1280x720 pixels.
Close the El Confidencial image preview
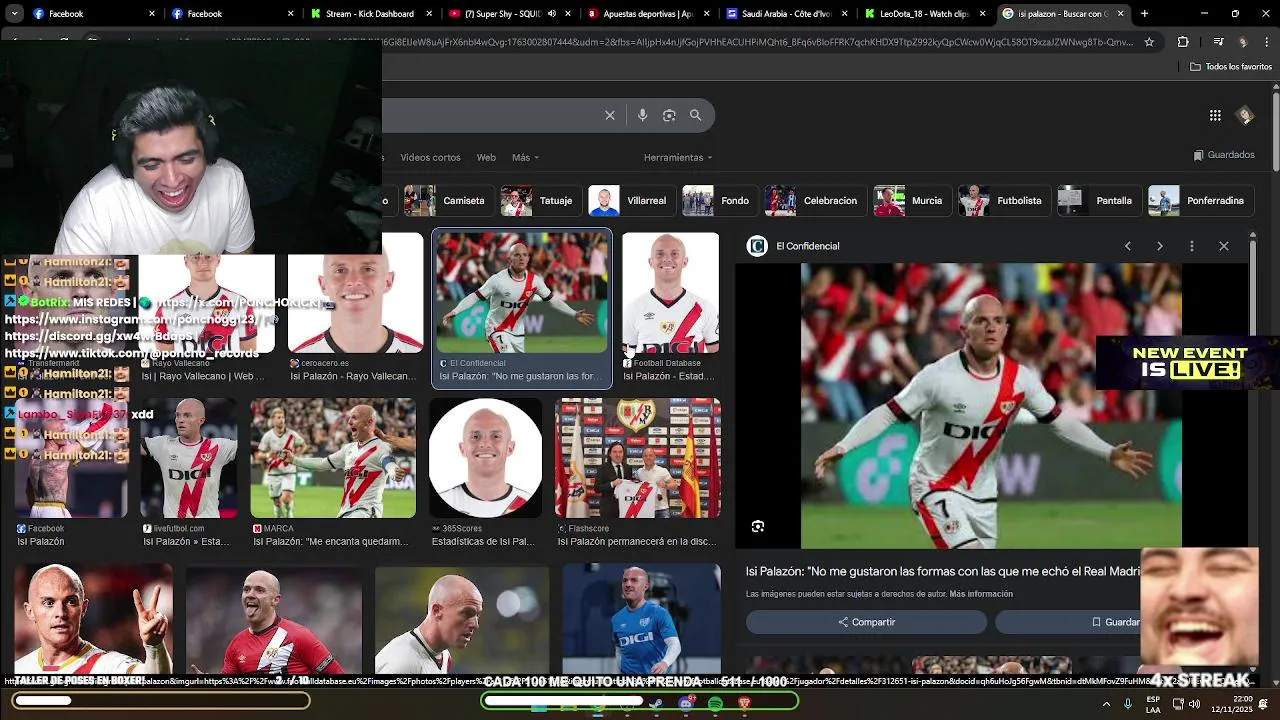(1224, 246)
